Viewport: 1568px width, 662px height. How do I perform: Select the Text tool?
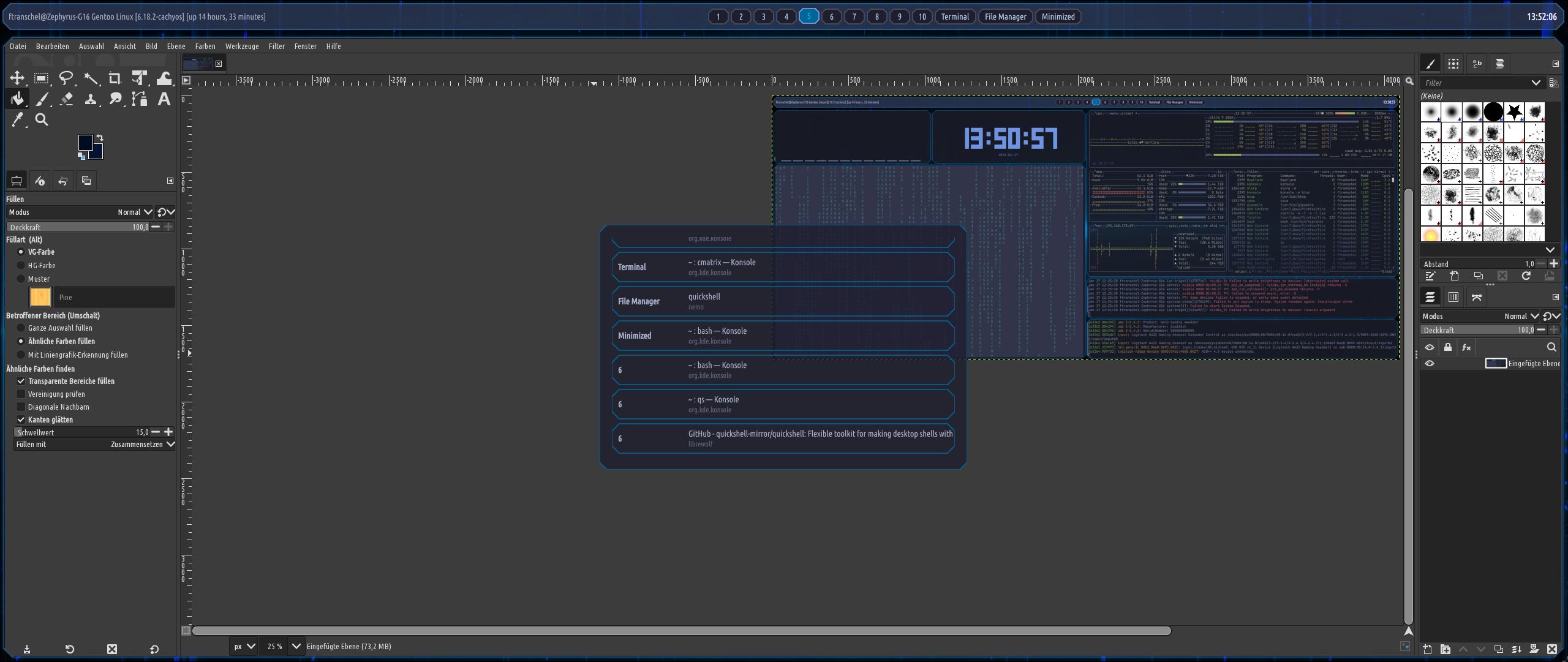tap(164, 98)
